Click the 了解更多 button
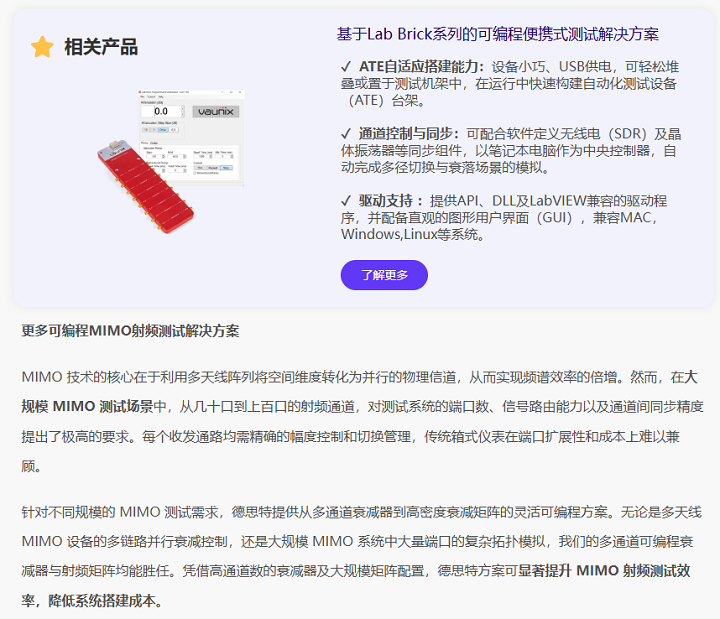 pyautogui.click(x=384, y=275)
